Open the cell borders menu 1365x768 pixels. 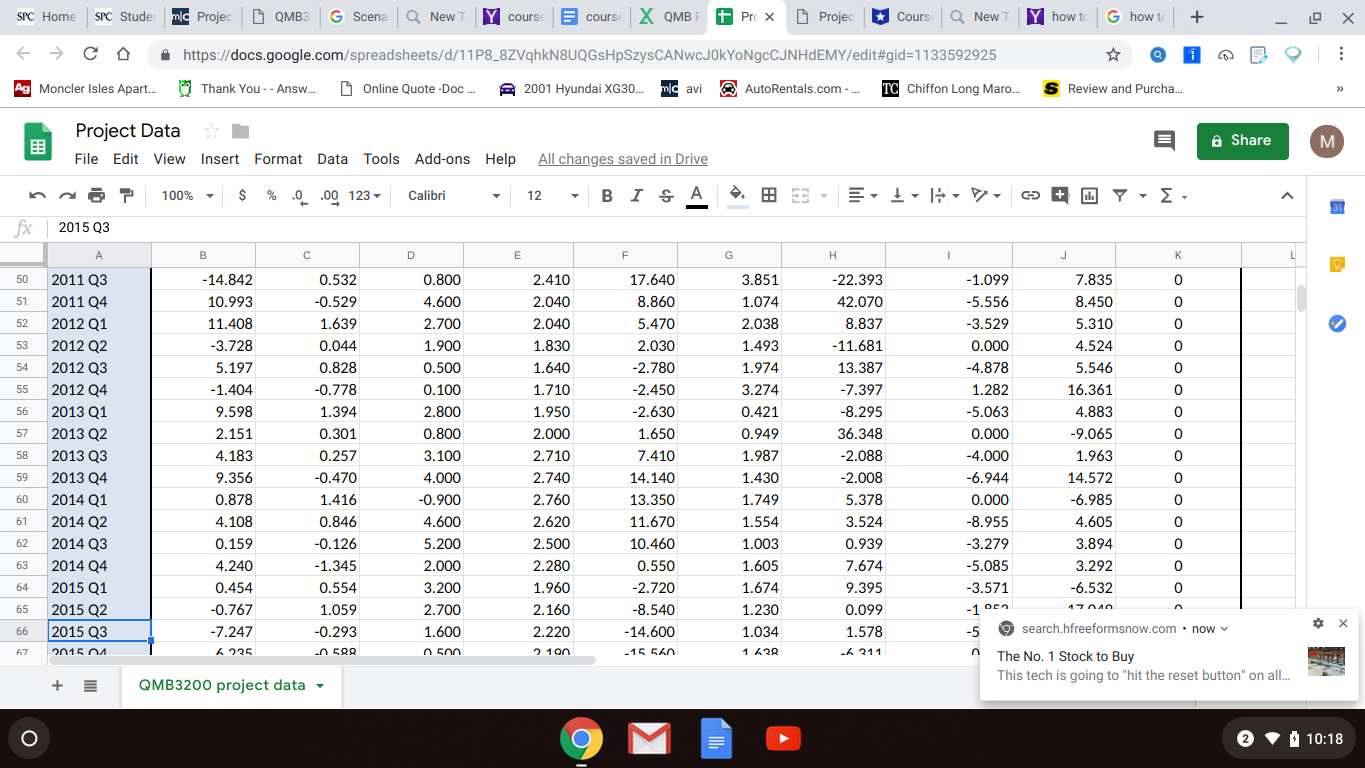[769, 196]
